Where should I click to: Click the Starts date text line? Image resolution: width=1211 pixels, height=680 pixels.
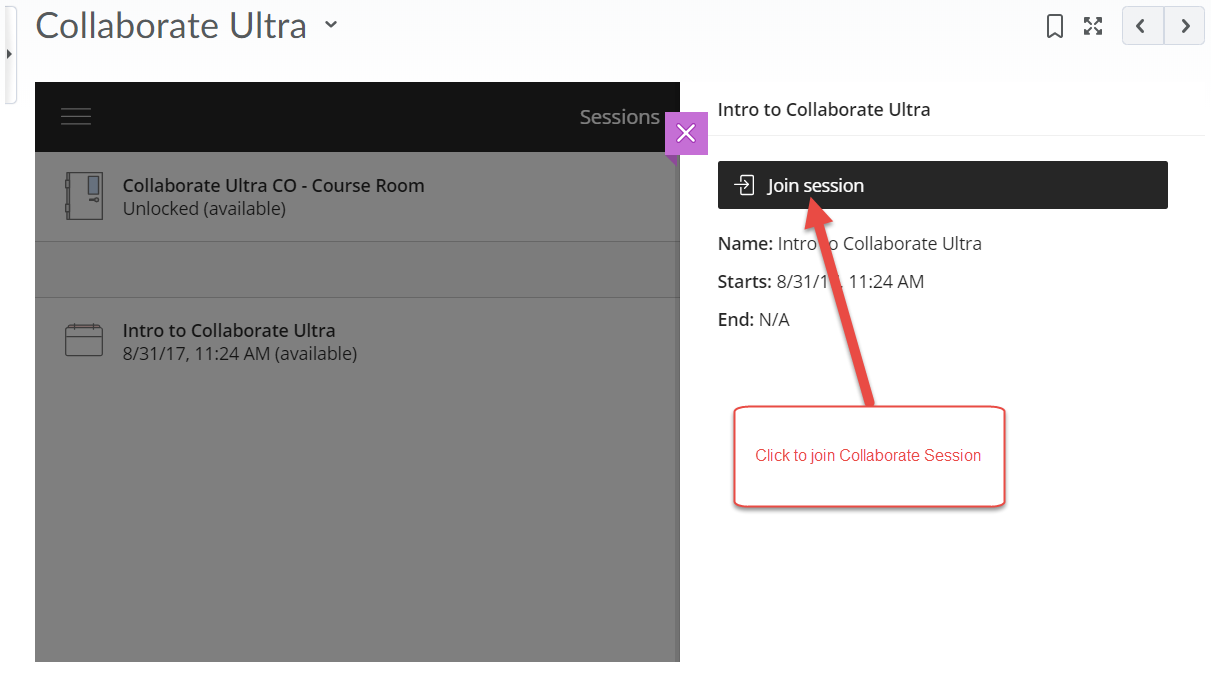(820, 281)
